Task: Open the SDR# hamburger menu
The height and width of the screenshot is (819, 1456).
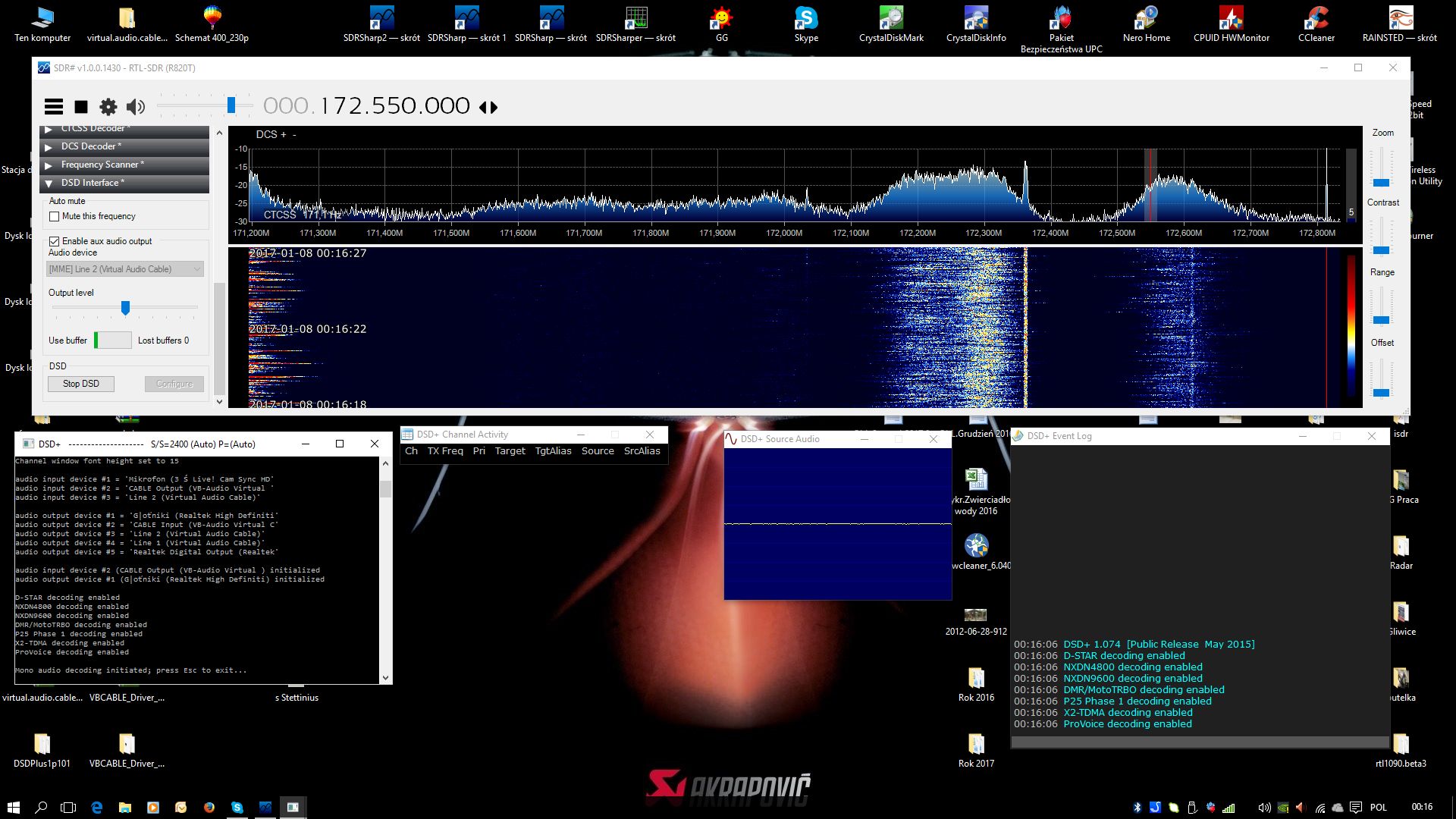Action: (x=54, y=107)
